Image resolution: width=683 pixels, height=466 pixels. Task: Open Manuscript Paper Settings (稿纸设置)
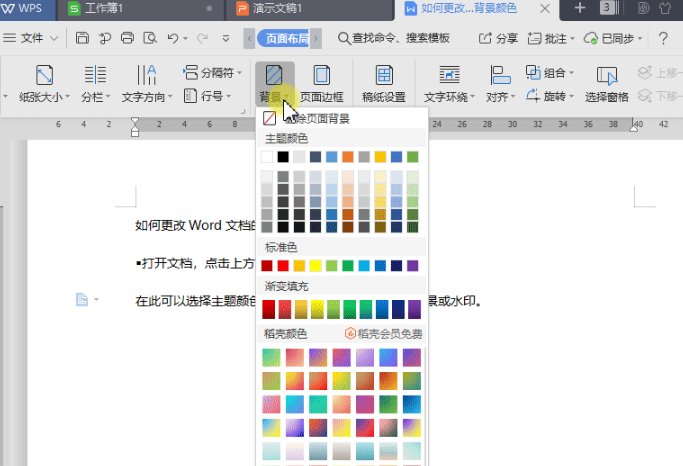pyautogui.click(x=384, y=84)
